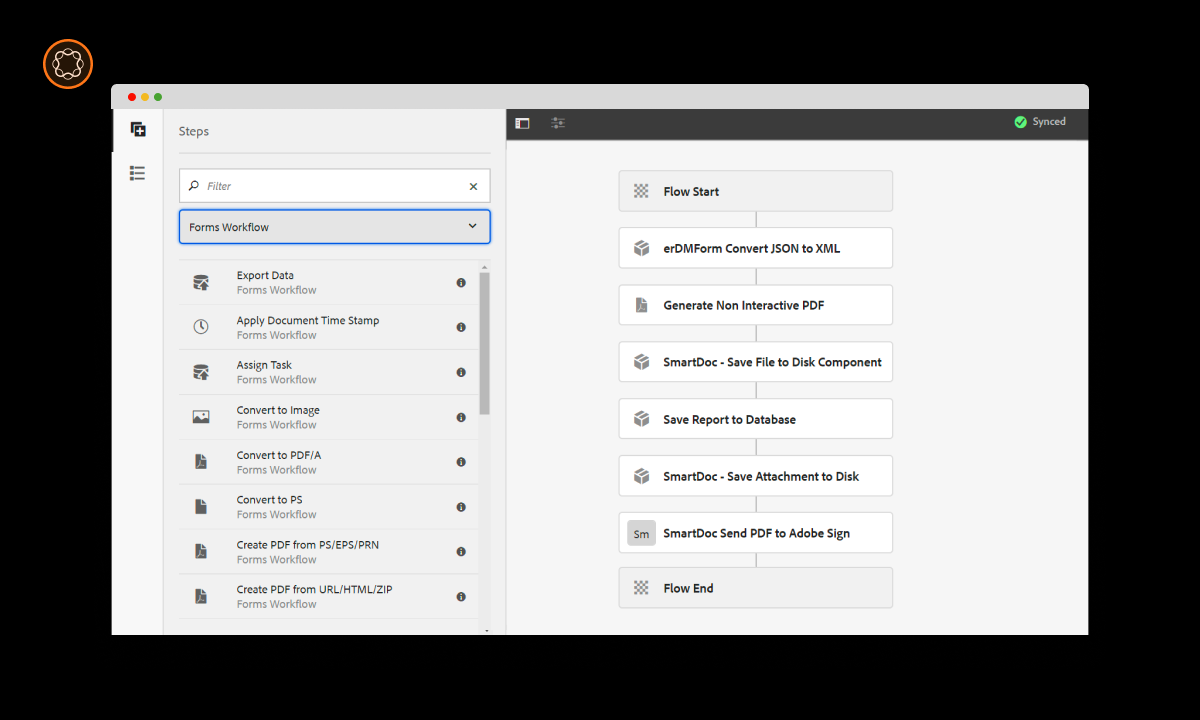
Task: Select the Convert to Image picture icon
Action: pos(201,416)
